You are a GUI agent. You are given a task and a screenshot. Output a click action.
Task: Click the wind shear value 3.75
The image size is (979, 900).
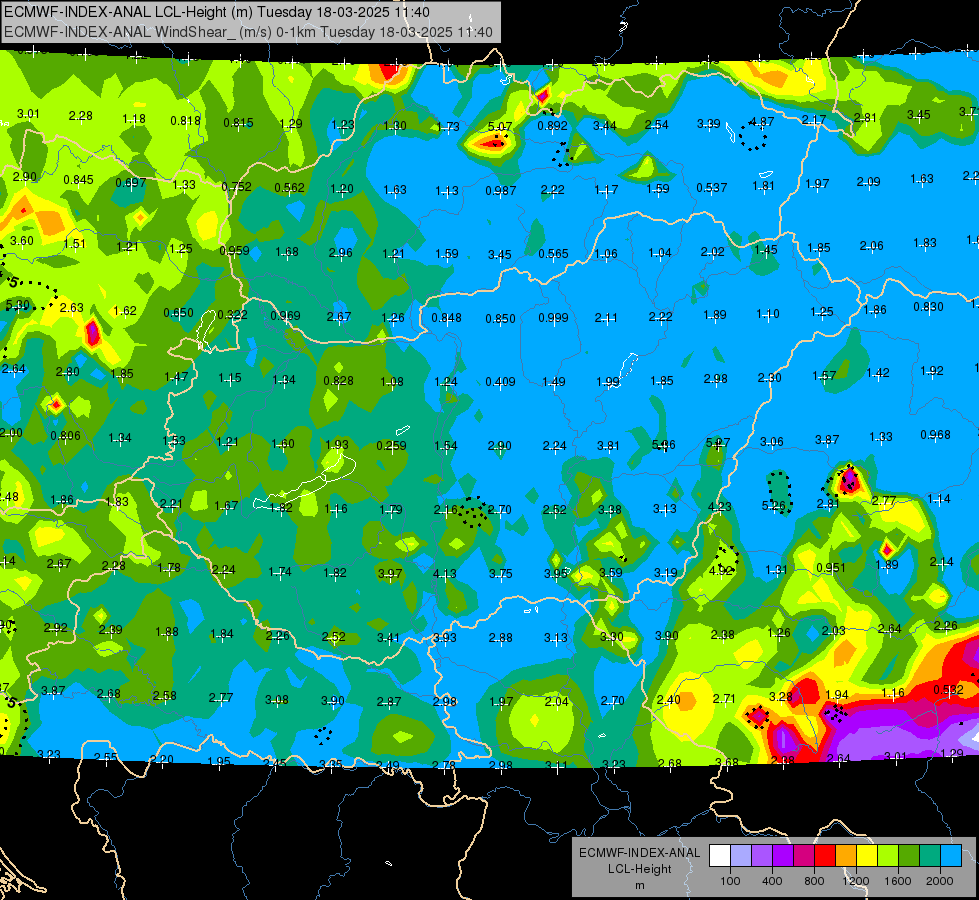point(500,573)
